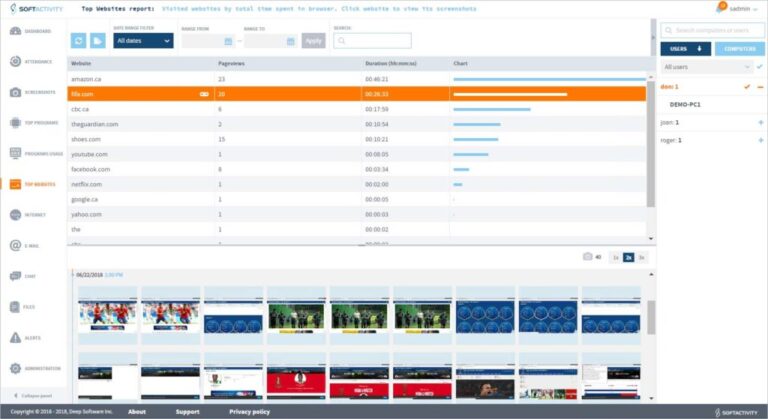
Task: Select the cbc.ca website row
Action: pyautogui.click(x=357, y=109)
